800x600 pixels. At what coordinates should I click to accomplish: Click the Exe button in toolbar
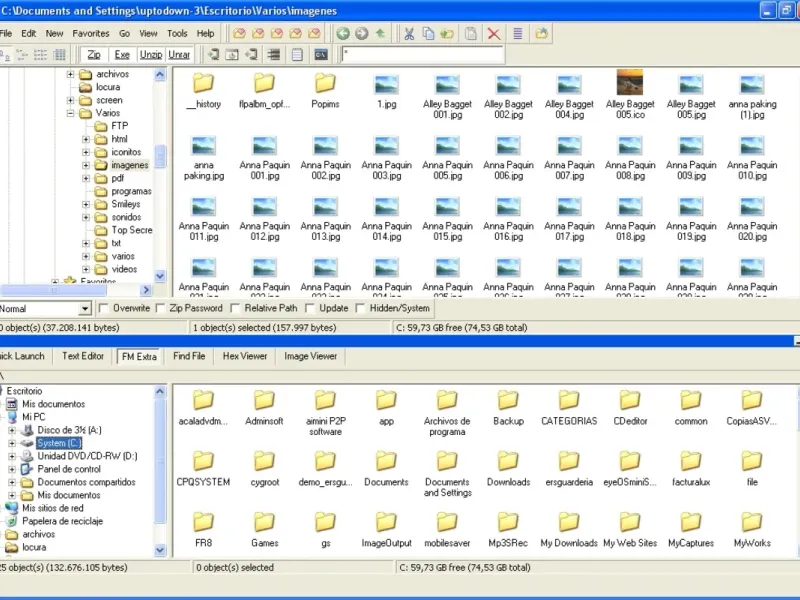coord(122,54)
